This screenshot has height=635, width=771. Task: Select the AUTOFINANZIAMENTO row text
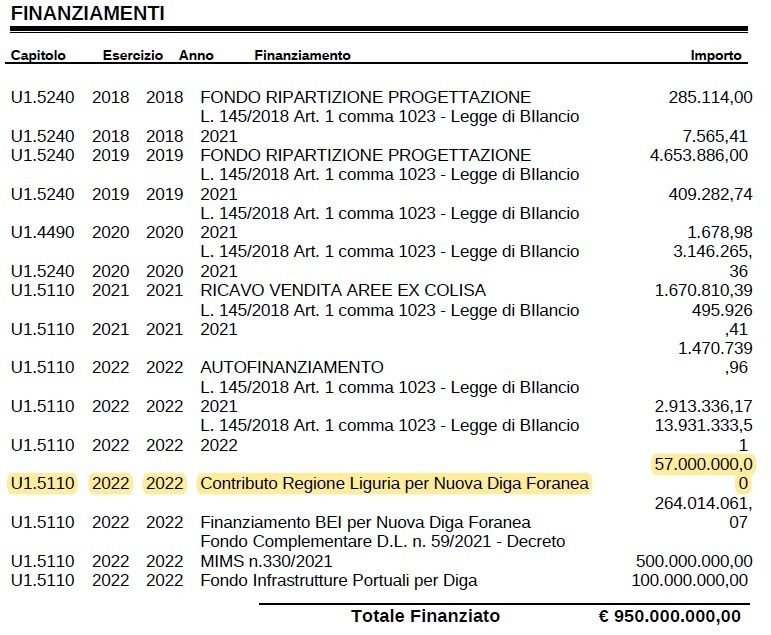(x=292, y=367)
